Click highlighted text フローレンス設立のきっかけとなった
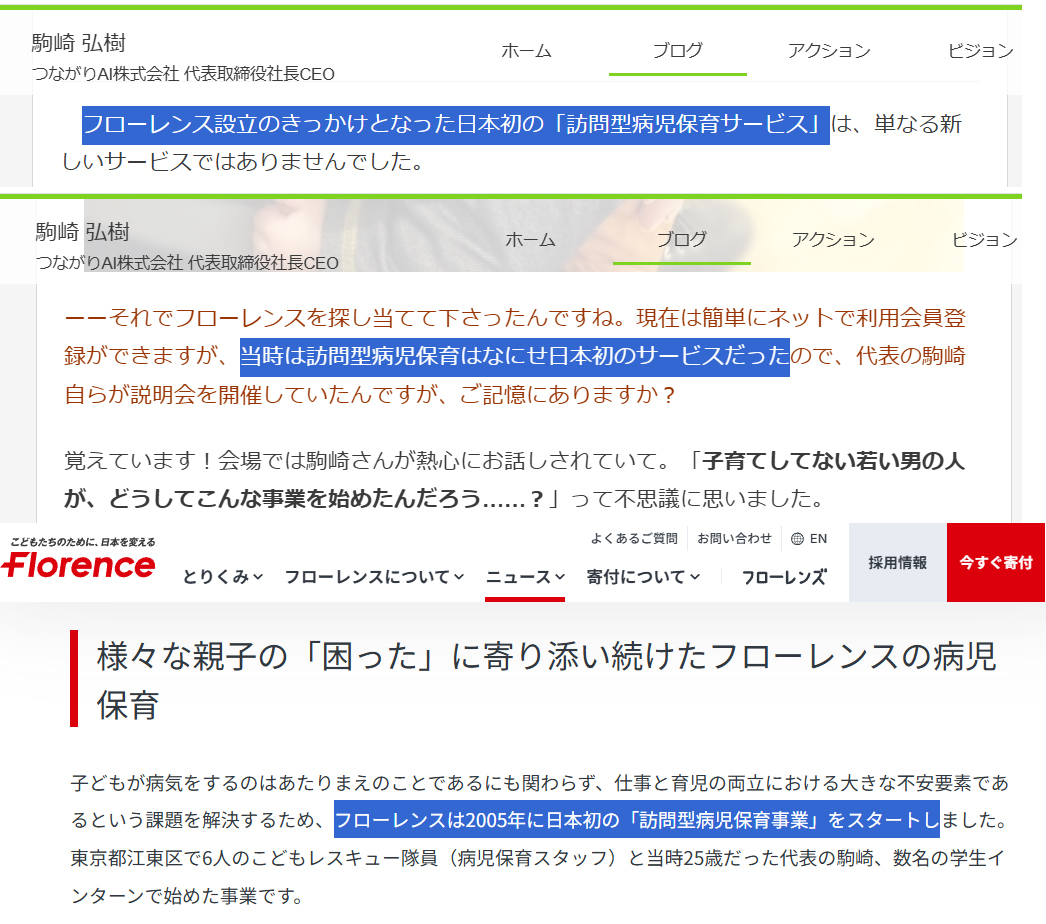 269,124
